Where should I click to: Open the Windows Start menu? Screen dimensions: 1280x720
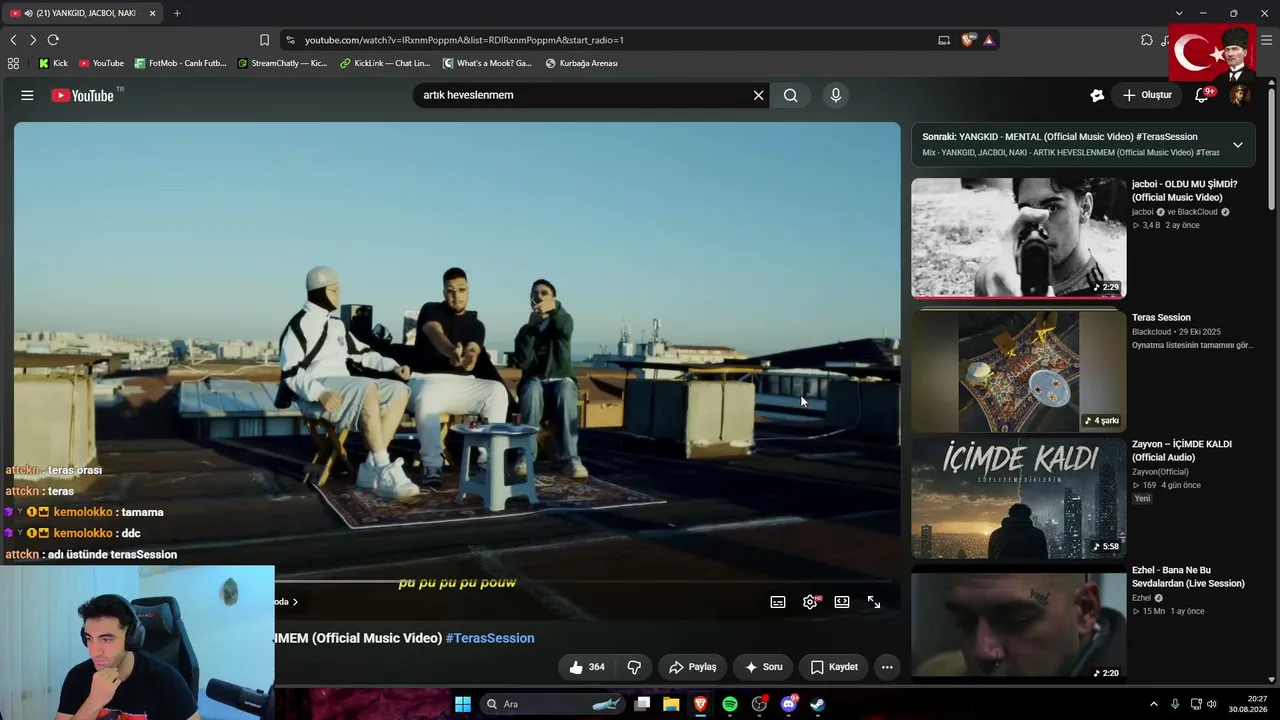tap(462, 704)
